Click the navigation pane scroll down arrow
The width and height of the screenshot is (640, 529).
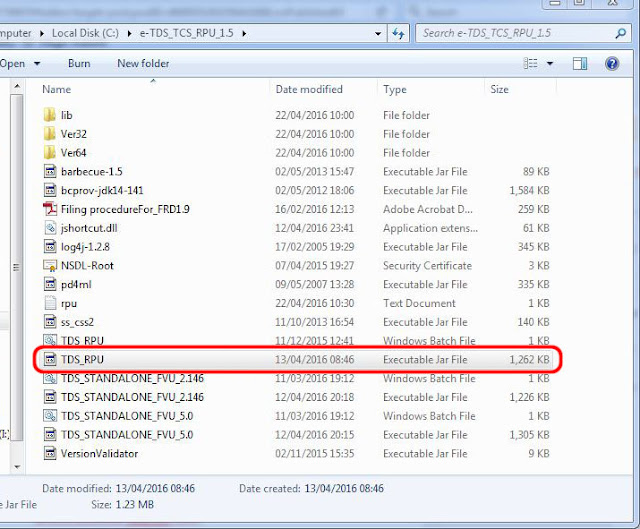click(x=17, y=466)
